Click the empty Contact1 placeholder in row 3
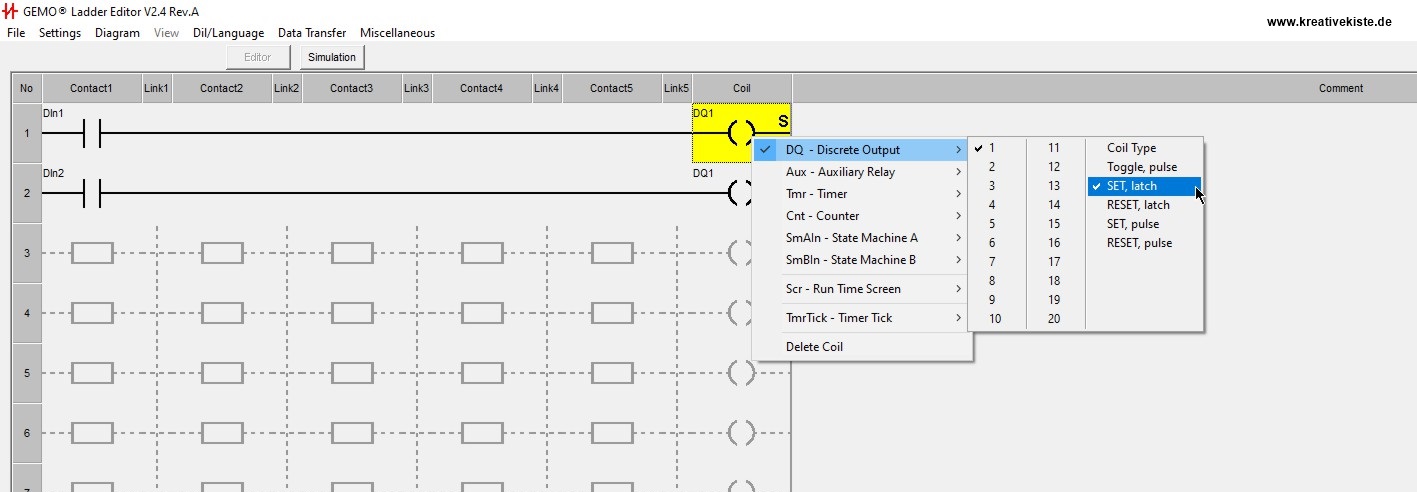Viewport: 1417px width, 492px height. (x=92, y=253)
